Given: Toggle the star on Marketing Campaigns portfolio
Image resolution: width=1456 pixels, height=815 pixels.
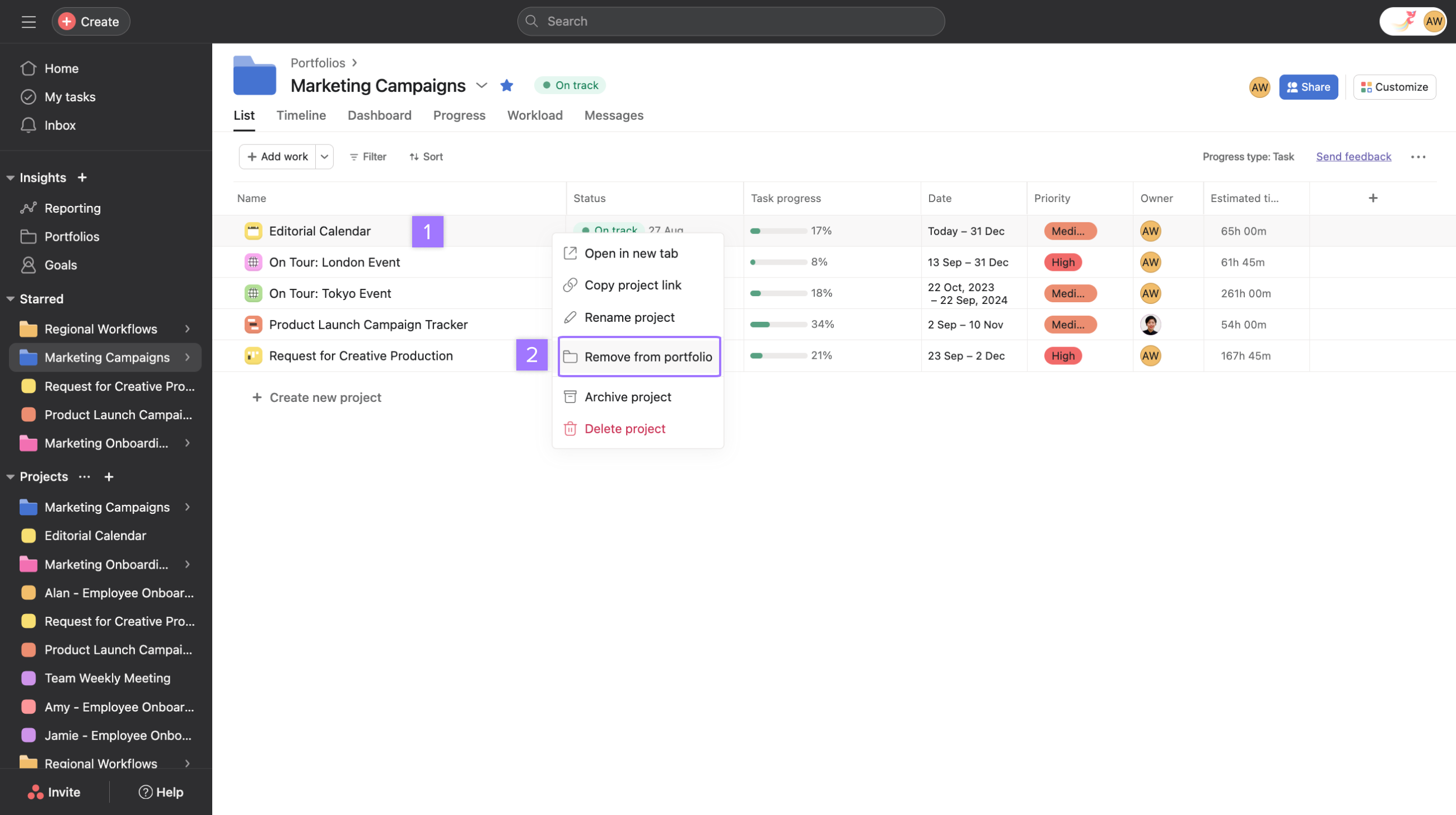Looking at the screenshot, I should [506, 85].
